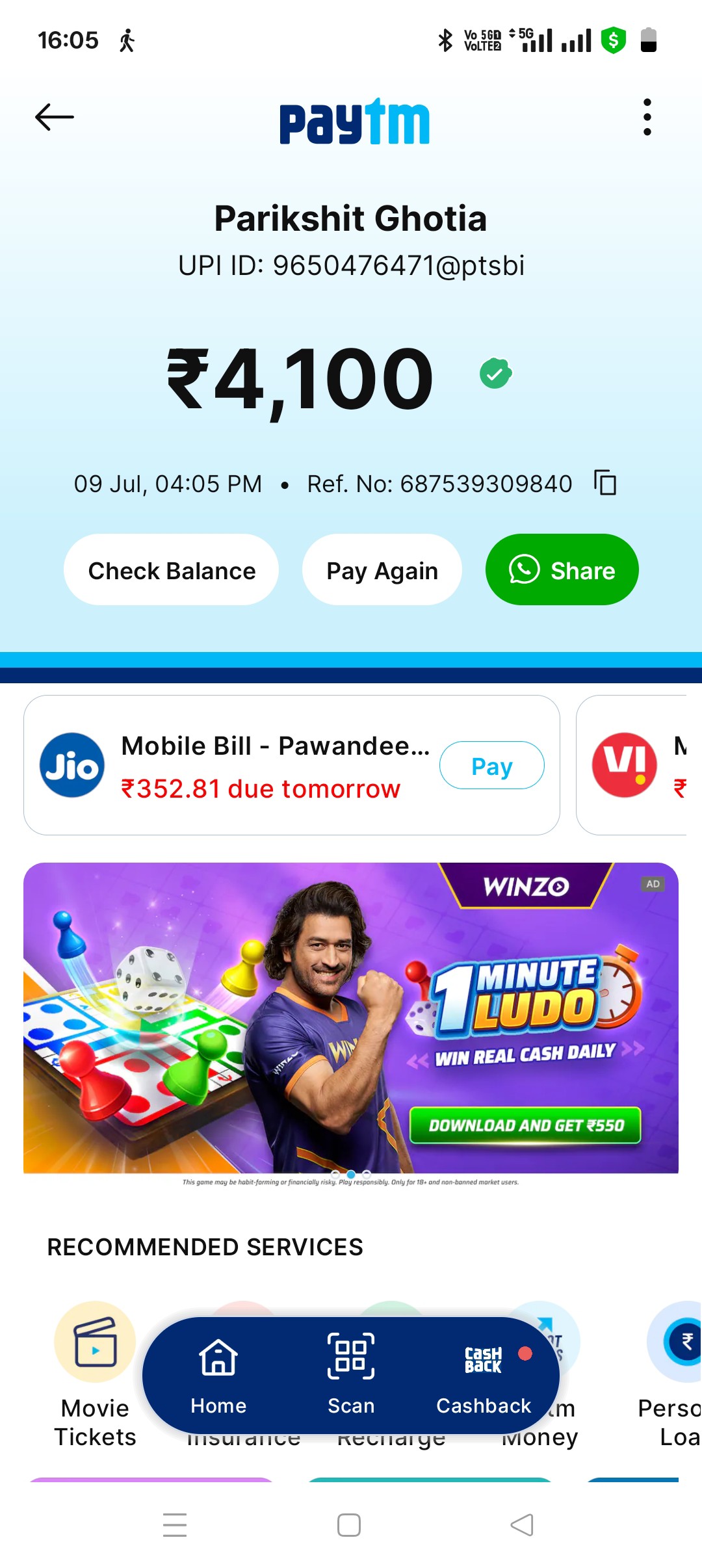Screen dimensions: 702x1568
Task: Tap the green payment success checkmark
Action: pyautogui.click(x=496, y=373)
